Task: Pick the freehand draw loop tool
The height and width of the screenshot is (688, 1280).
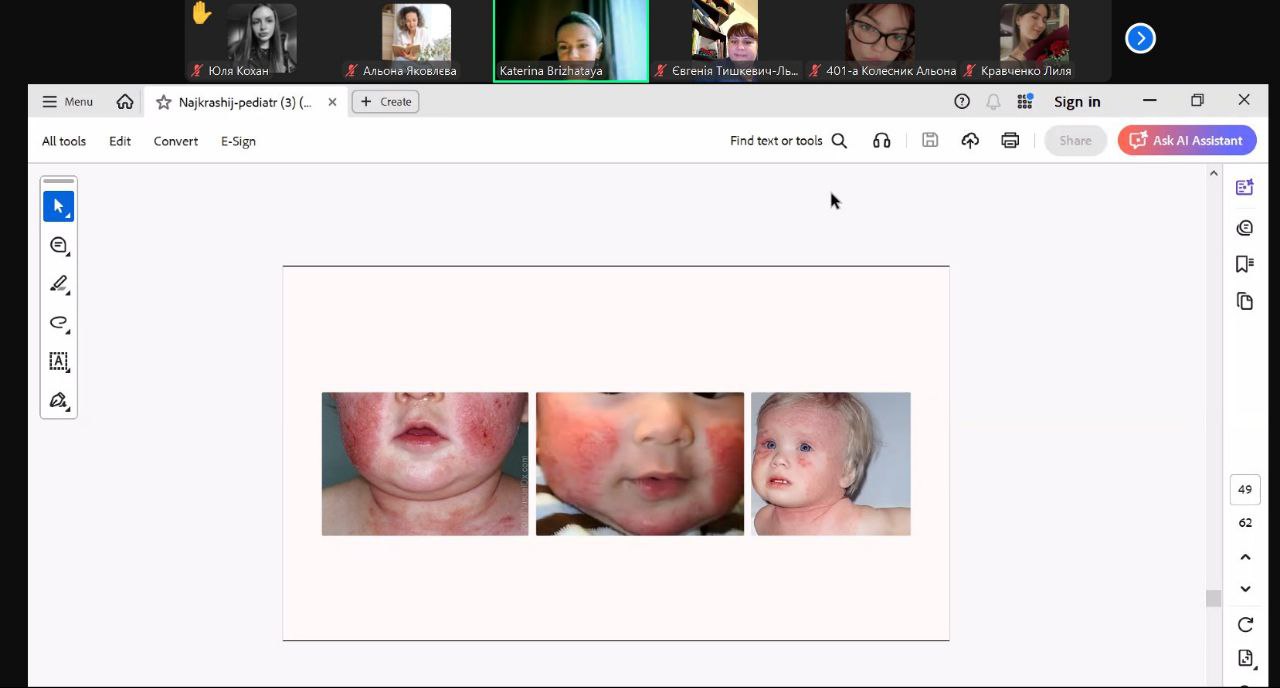Action: 58,322
